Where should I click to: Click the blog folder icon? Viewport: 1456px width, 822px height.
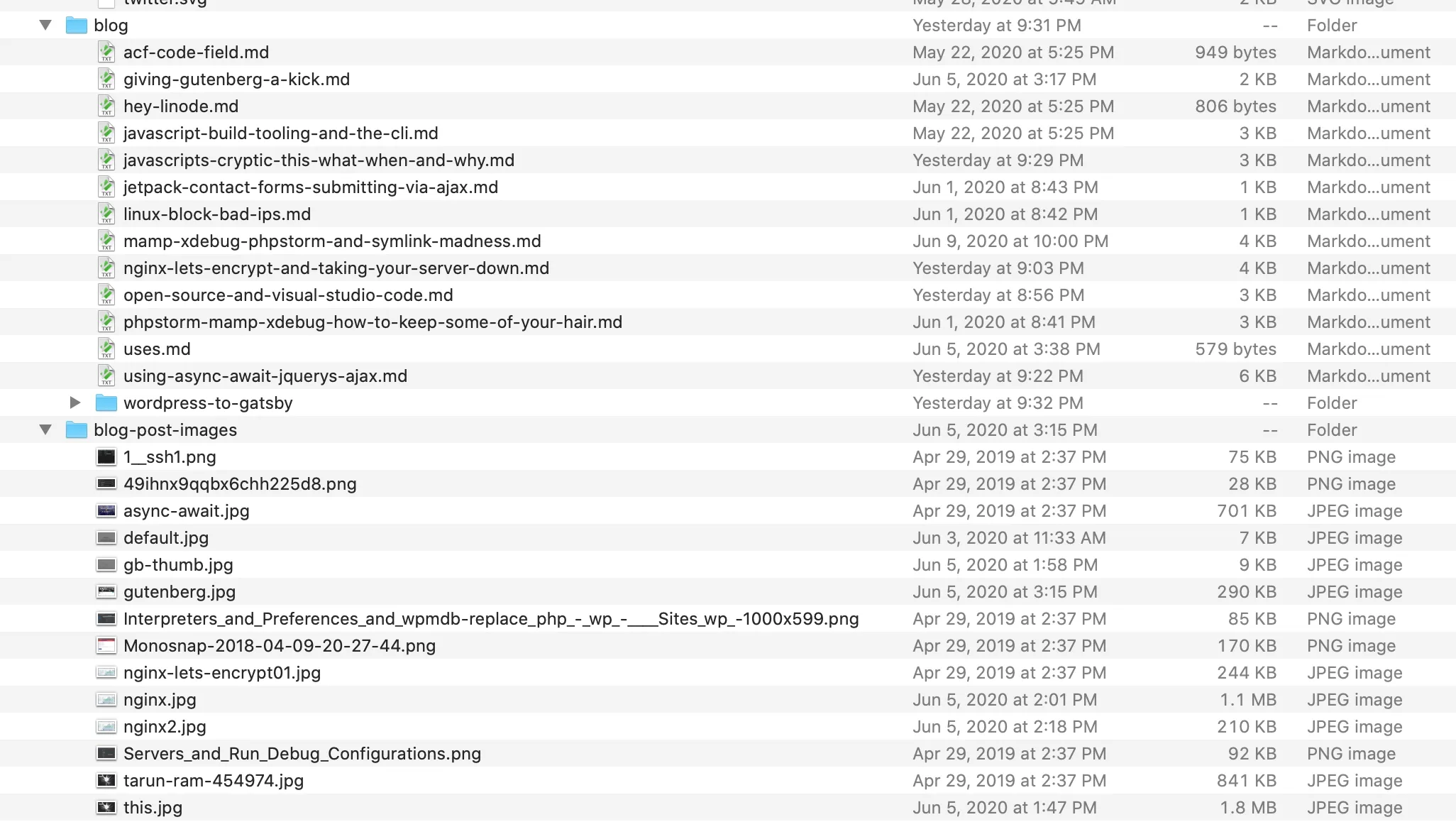tap(76, 25)
